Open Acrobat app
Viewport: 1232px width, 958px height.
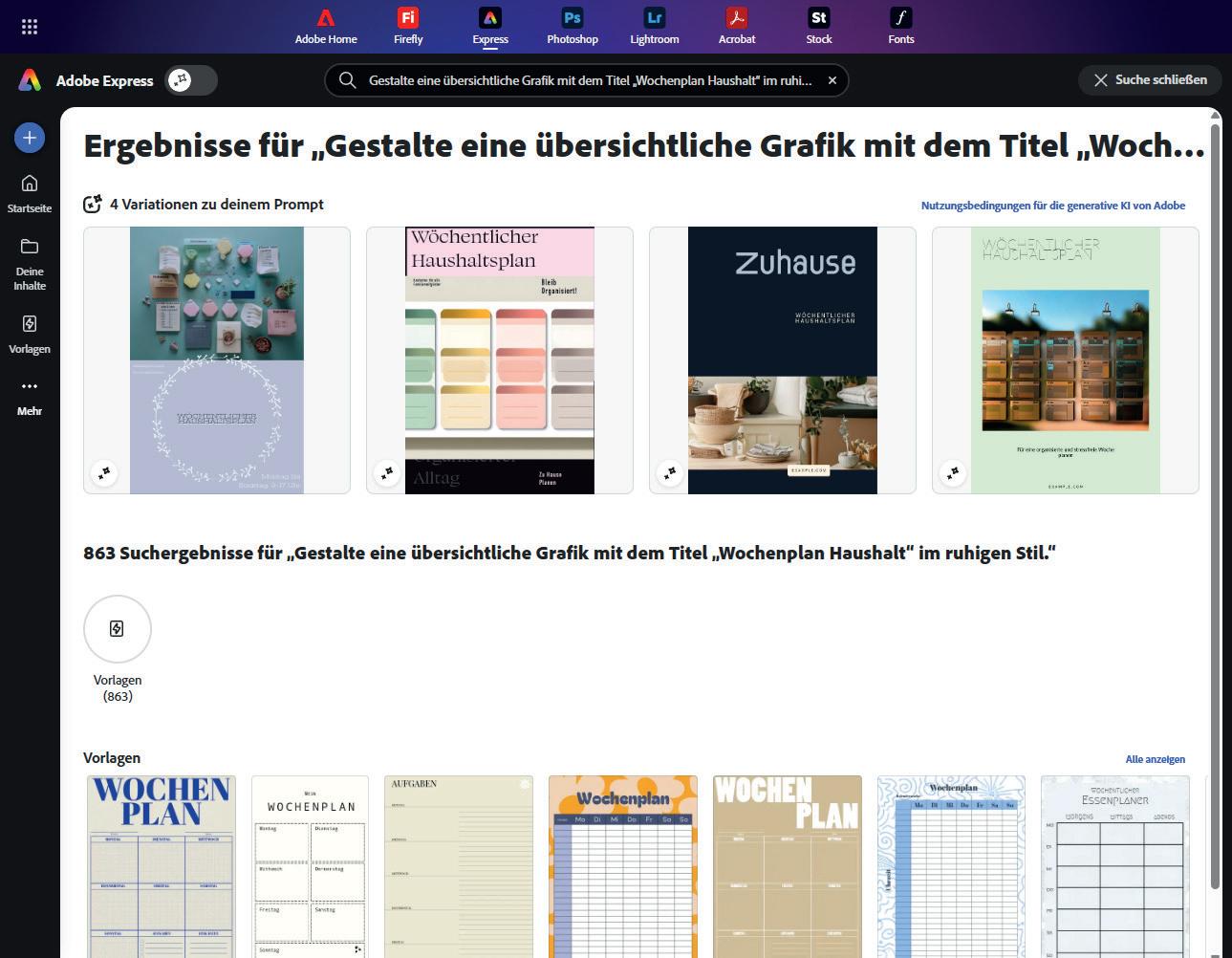point(737,27)
